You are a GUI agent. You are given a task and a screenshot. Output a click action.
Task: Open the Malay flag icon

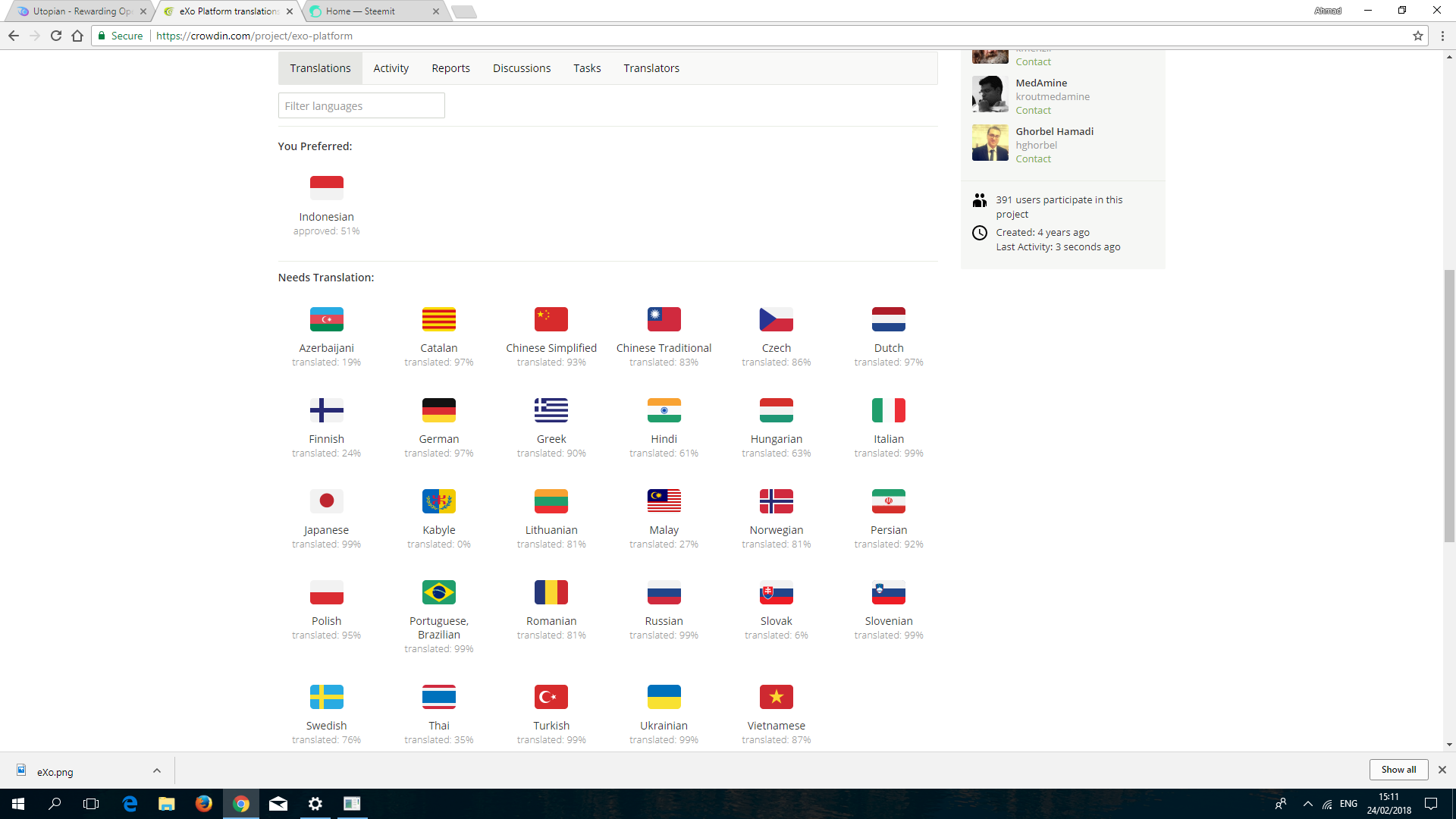coord(664,501)
